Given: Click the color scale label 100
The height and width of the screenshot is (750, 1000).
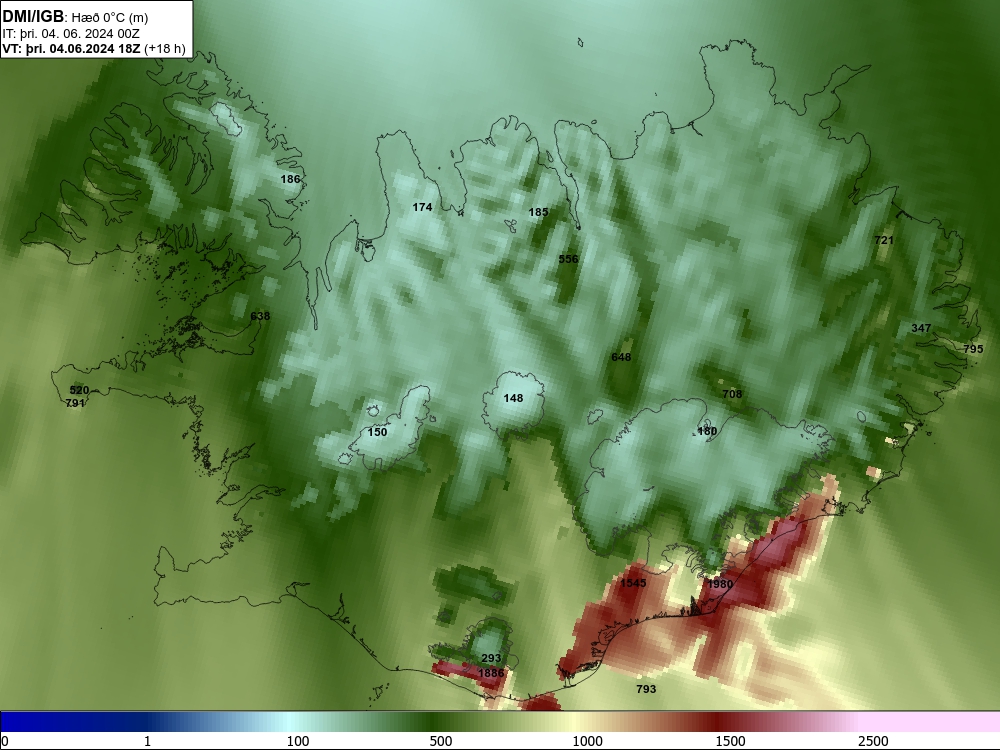Looking at the screenshot, I should (x=298, y=741).
